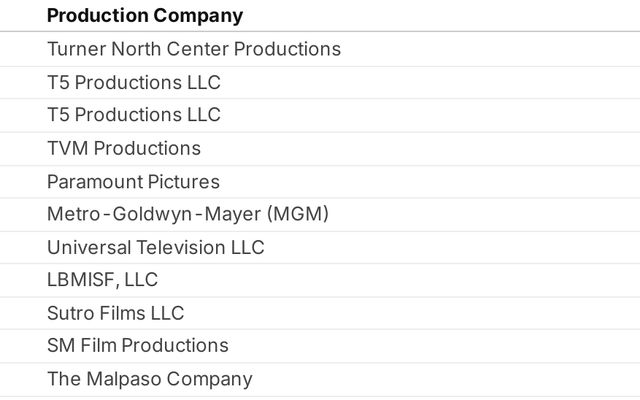Activate the last visible company row
The height and width of the screenshot is (400, 640).
149,379
